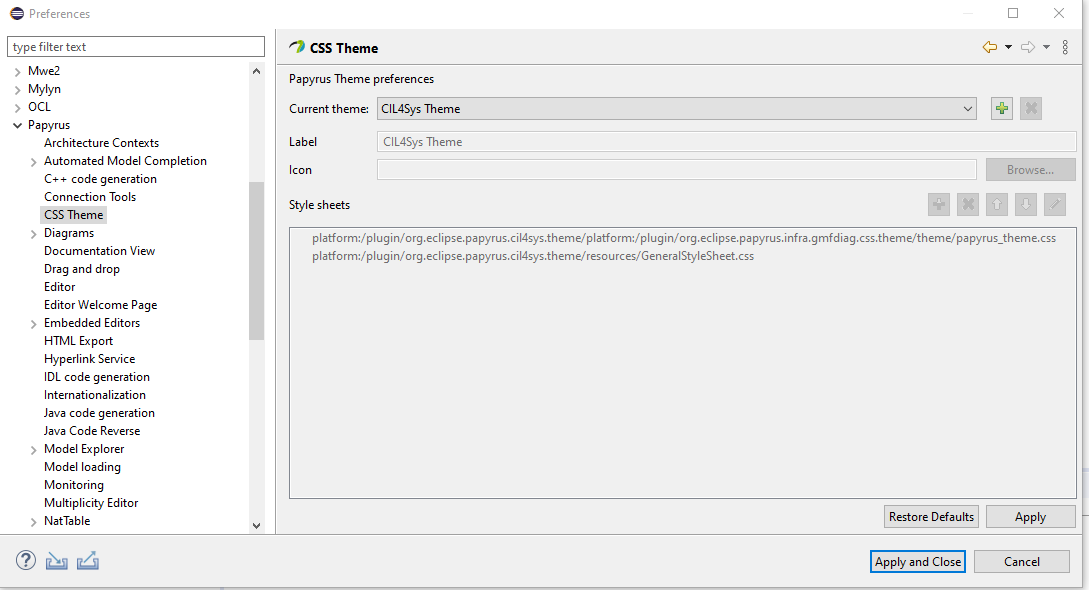Click the Restore Defaults button
Image resolution: width=1089 pixels, height=590 pixels.
(931, 516)
